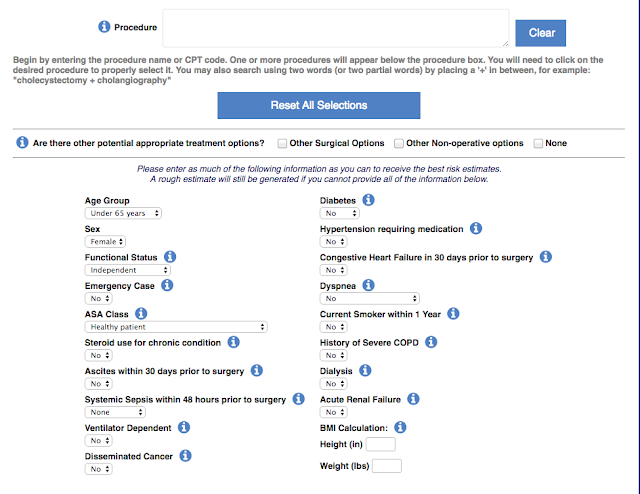
Task: Click the info icon beside Procedure
Action: click(x=105, y=27)
